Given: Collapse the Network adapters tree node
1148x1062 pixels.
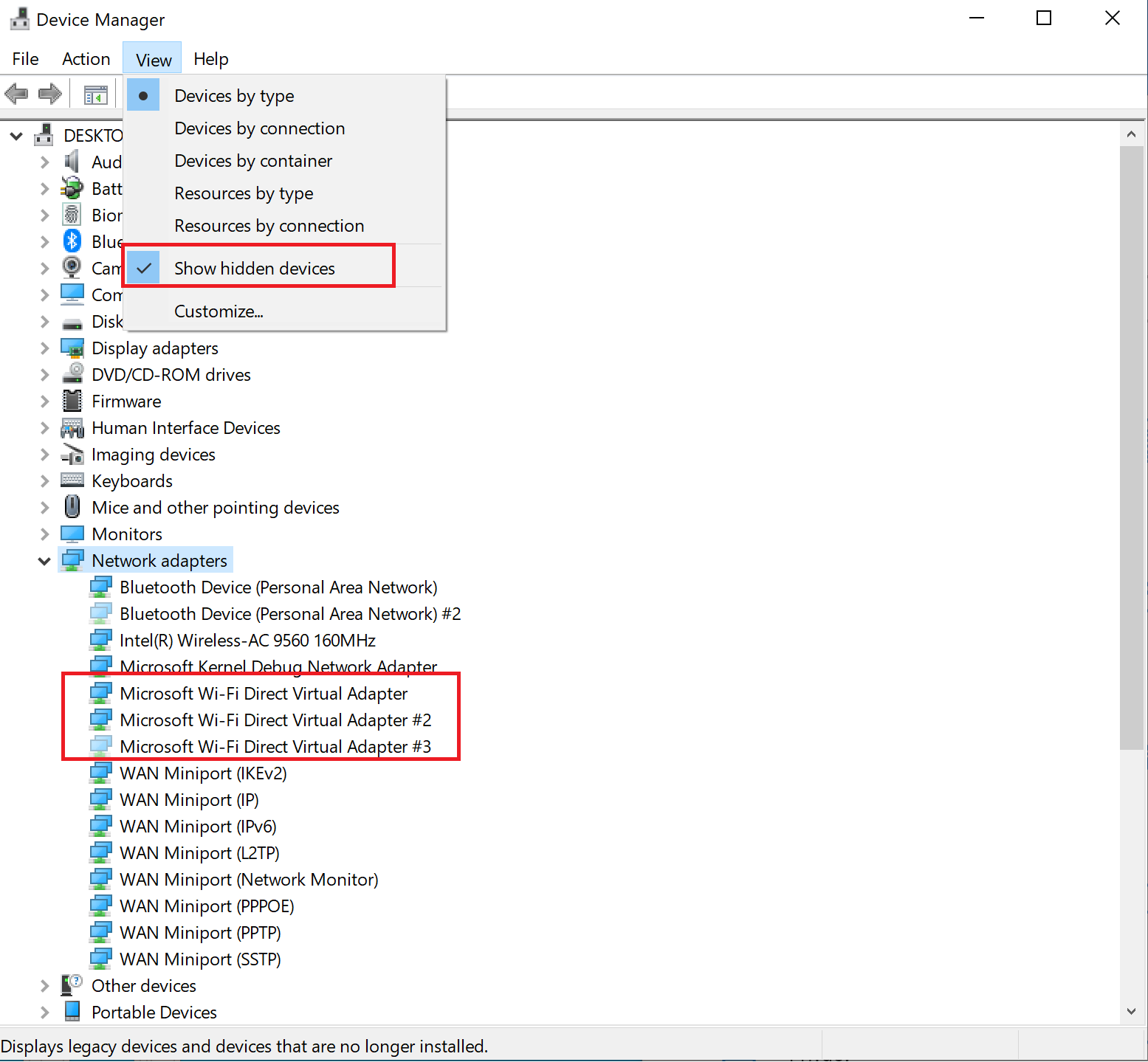Looking at the screenshot, I should [x=44, y=562].
